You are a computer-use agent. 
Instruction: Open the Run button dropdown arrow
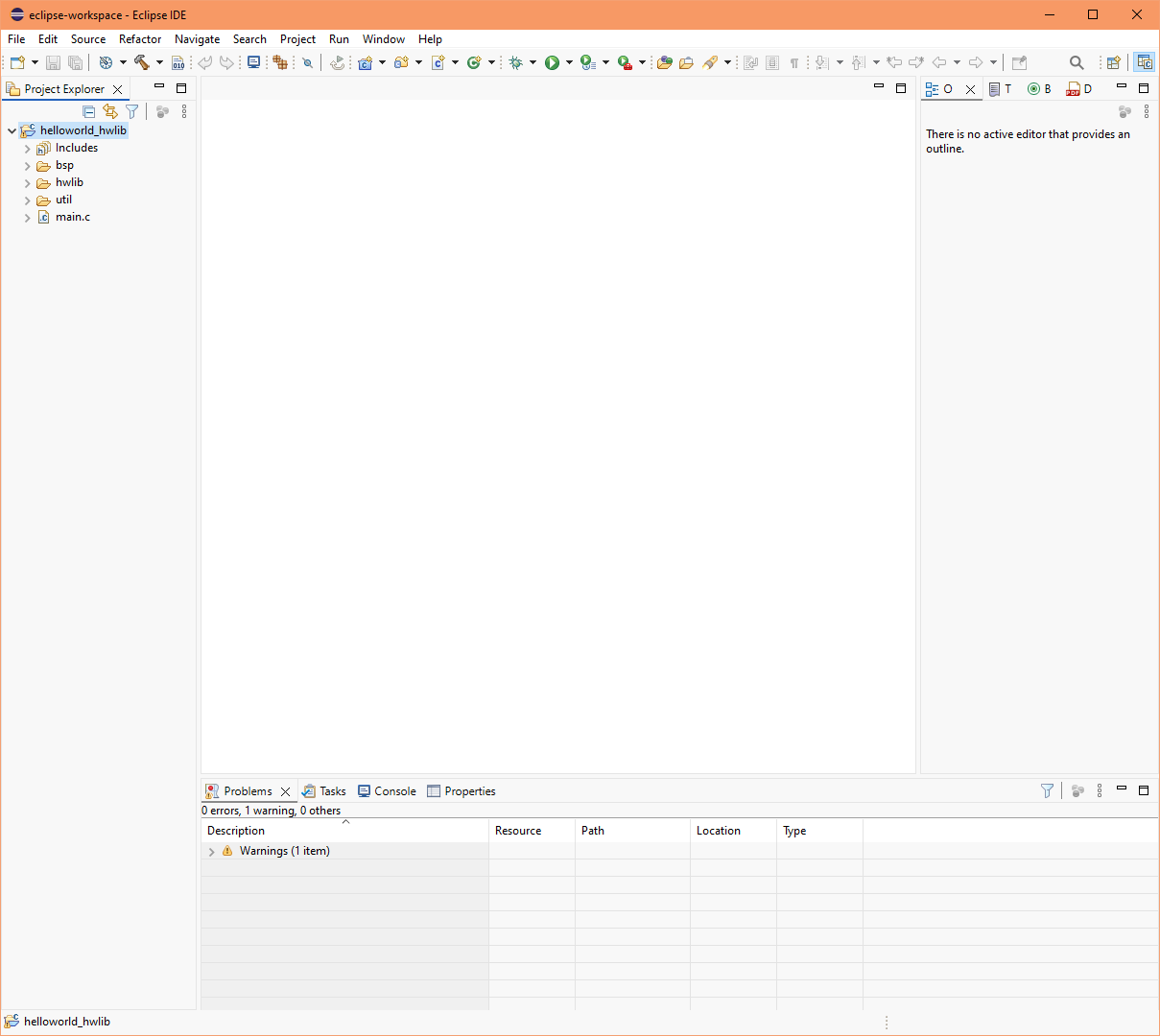569,63
